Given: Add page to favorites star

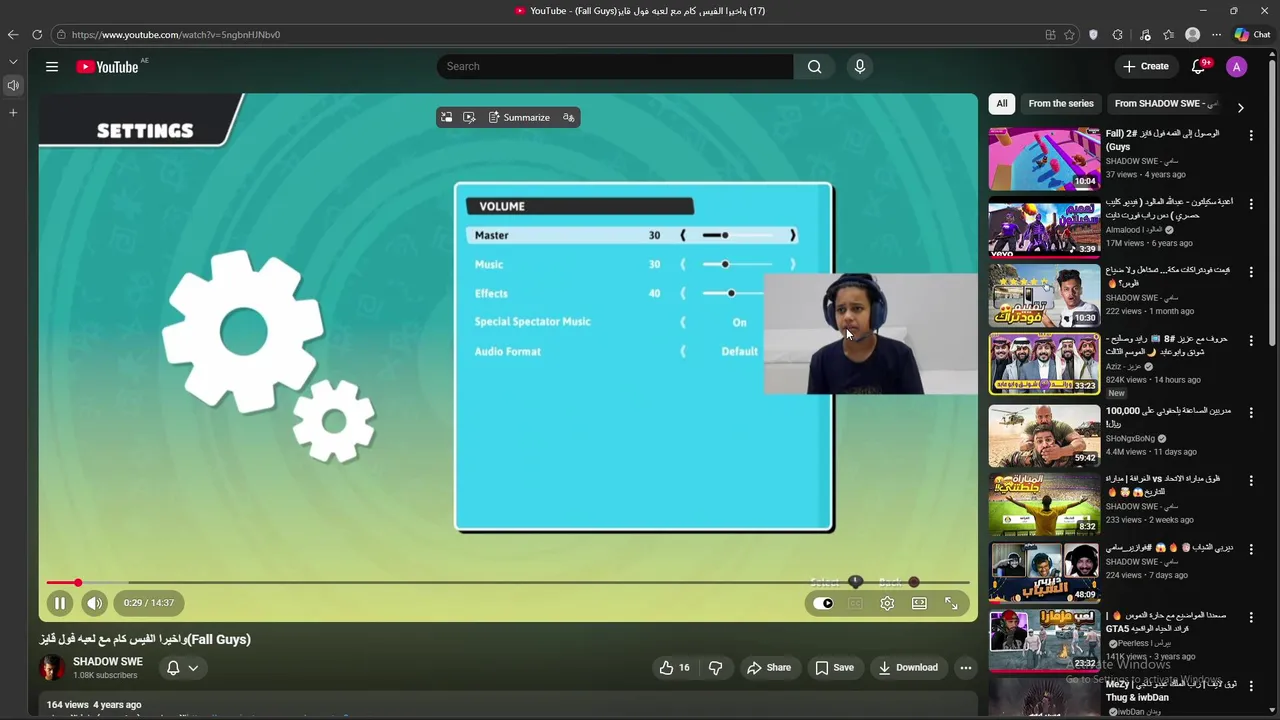Looking at the screenshot, I should pos(1069,35).
